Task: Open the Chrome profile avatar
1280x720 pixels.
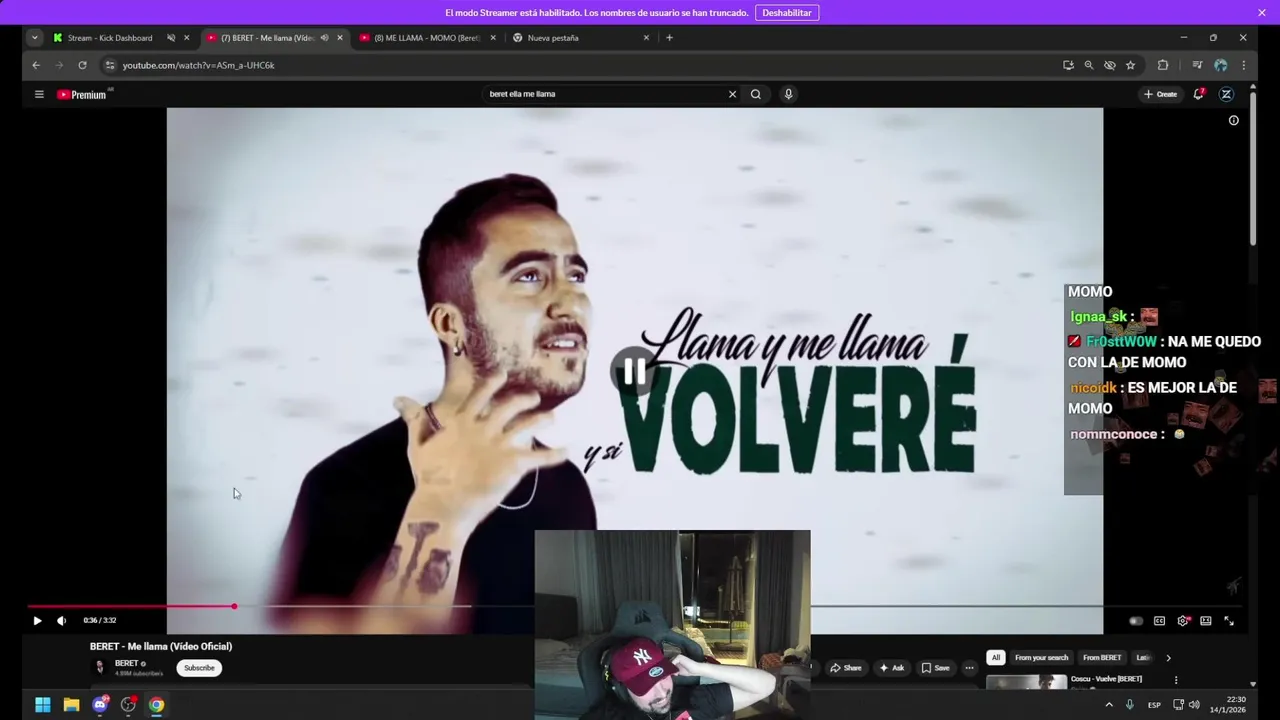Action: coord(1220,65)
